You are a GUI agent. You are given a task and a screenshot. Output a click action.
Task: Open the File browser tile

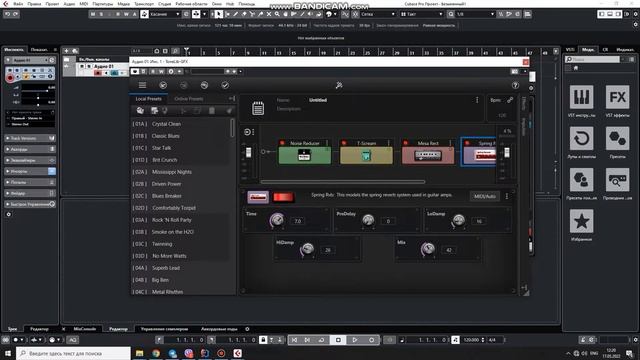(x=618, y=180)
